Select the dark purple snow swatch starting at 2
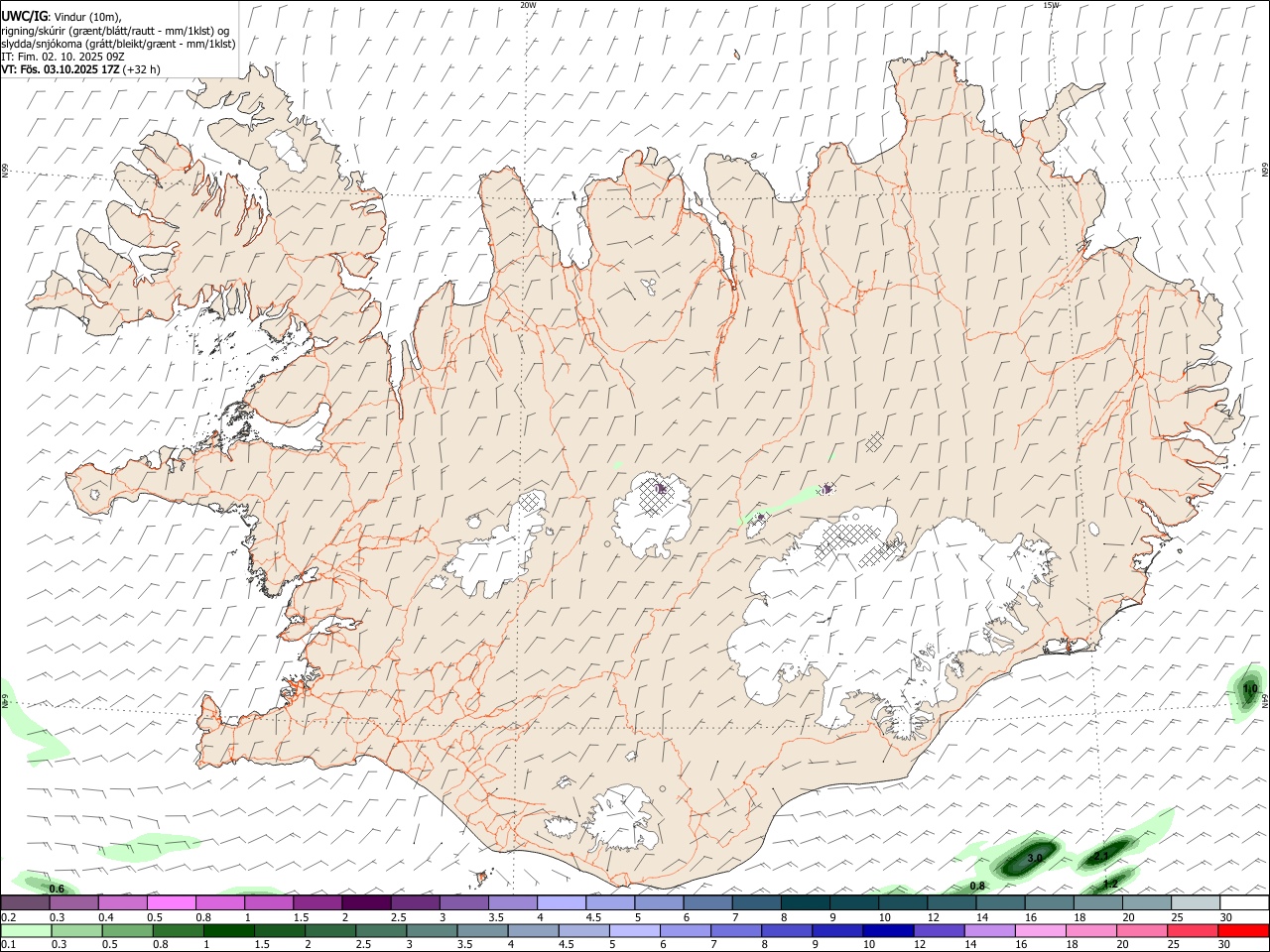Screen dimensions: 1270x952 [365, 902]
